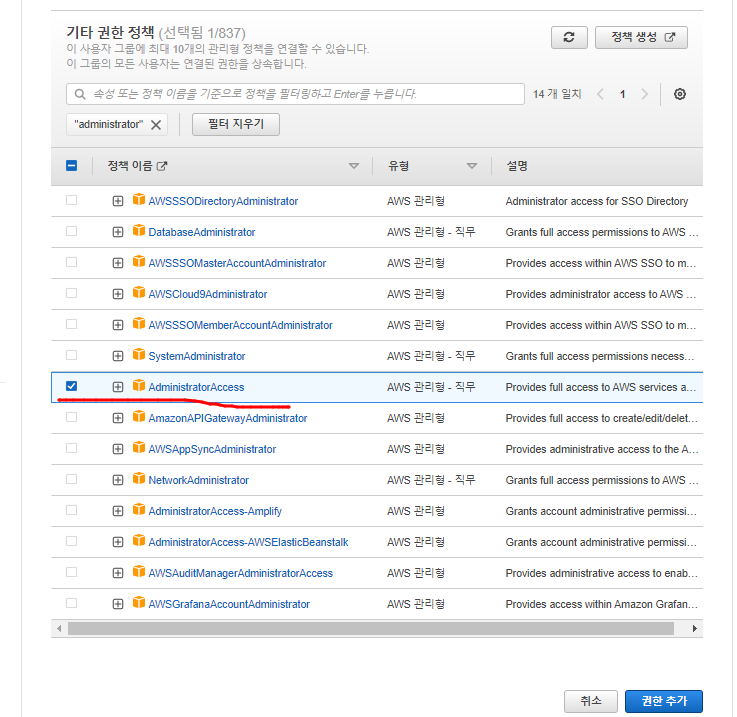Click the policy box icon for NetworkAdministrator

tap(139, 479)
